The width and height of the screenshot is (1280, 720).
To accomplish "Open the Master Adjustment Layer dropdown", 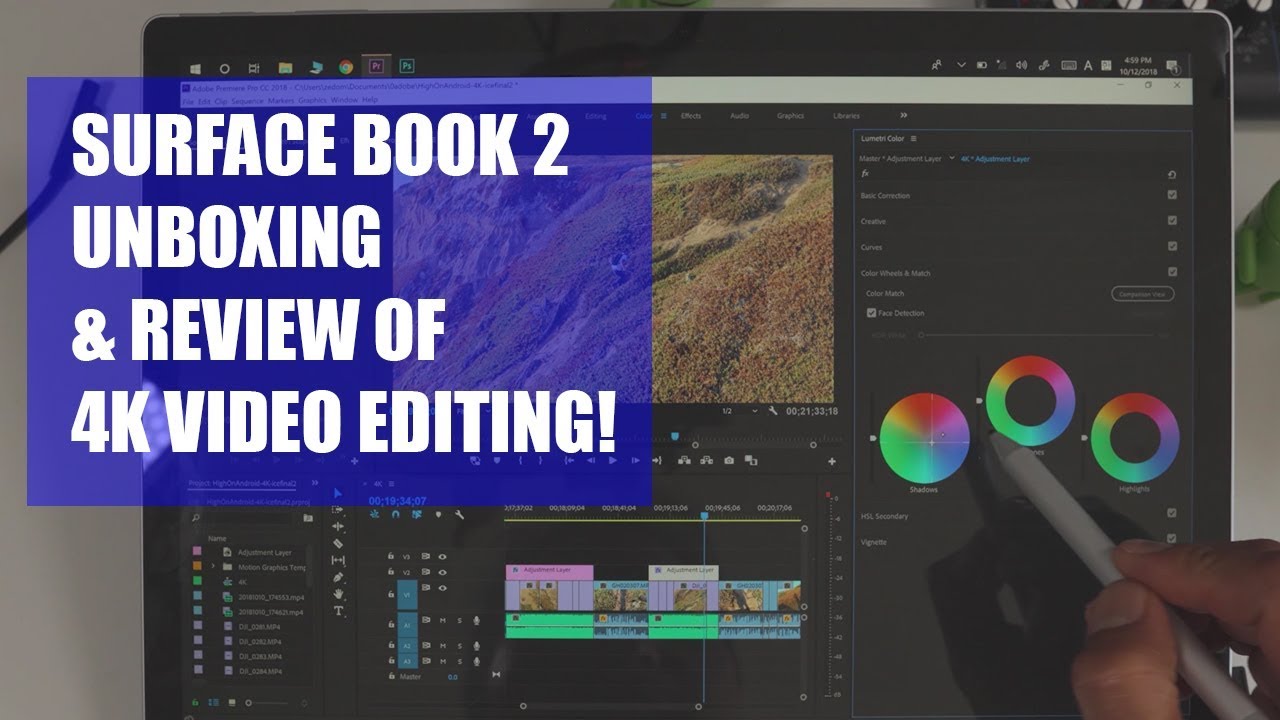I will pos(952,157).
